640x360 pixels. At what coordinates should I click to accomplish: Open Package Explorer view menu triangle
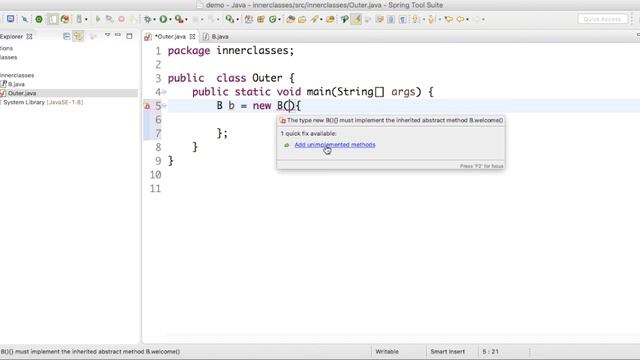(107, 36)
